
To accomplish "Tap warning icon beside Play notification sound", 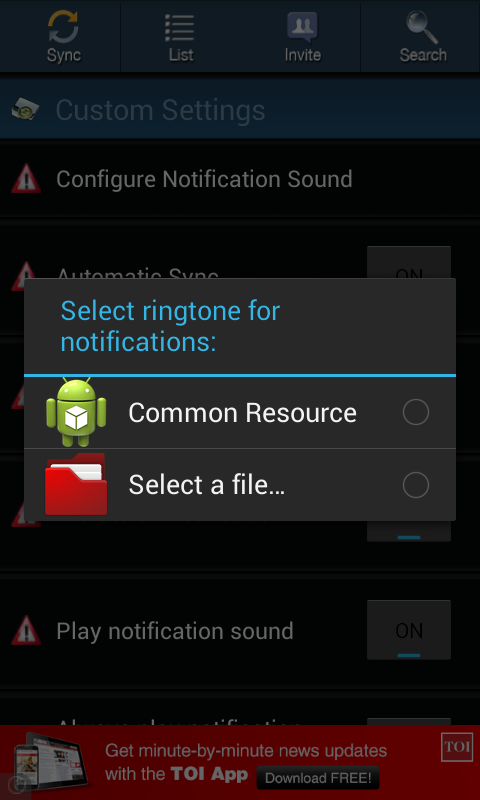I will point(26,631).
